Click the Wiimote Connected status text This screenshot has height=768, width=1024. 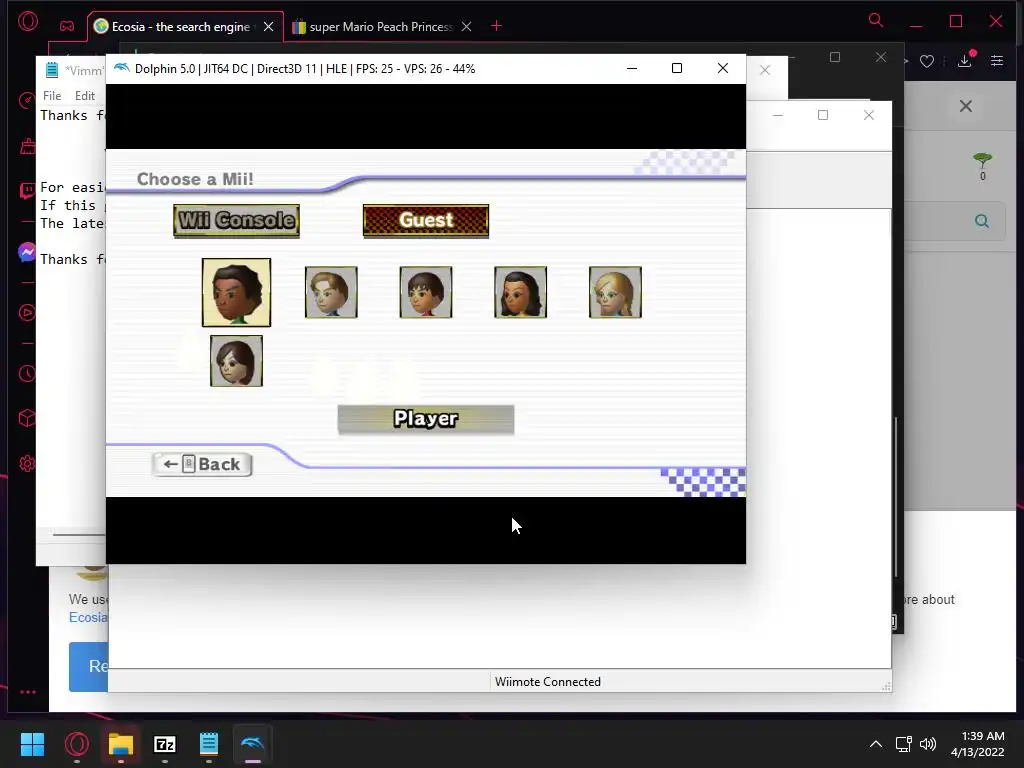point(547,682)
